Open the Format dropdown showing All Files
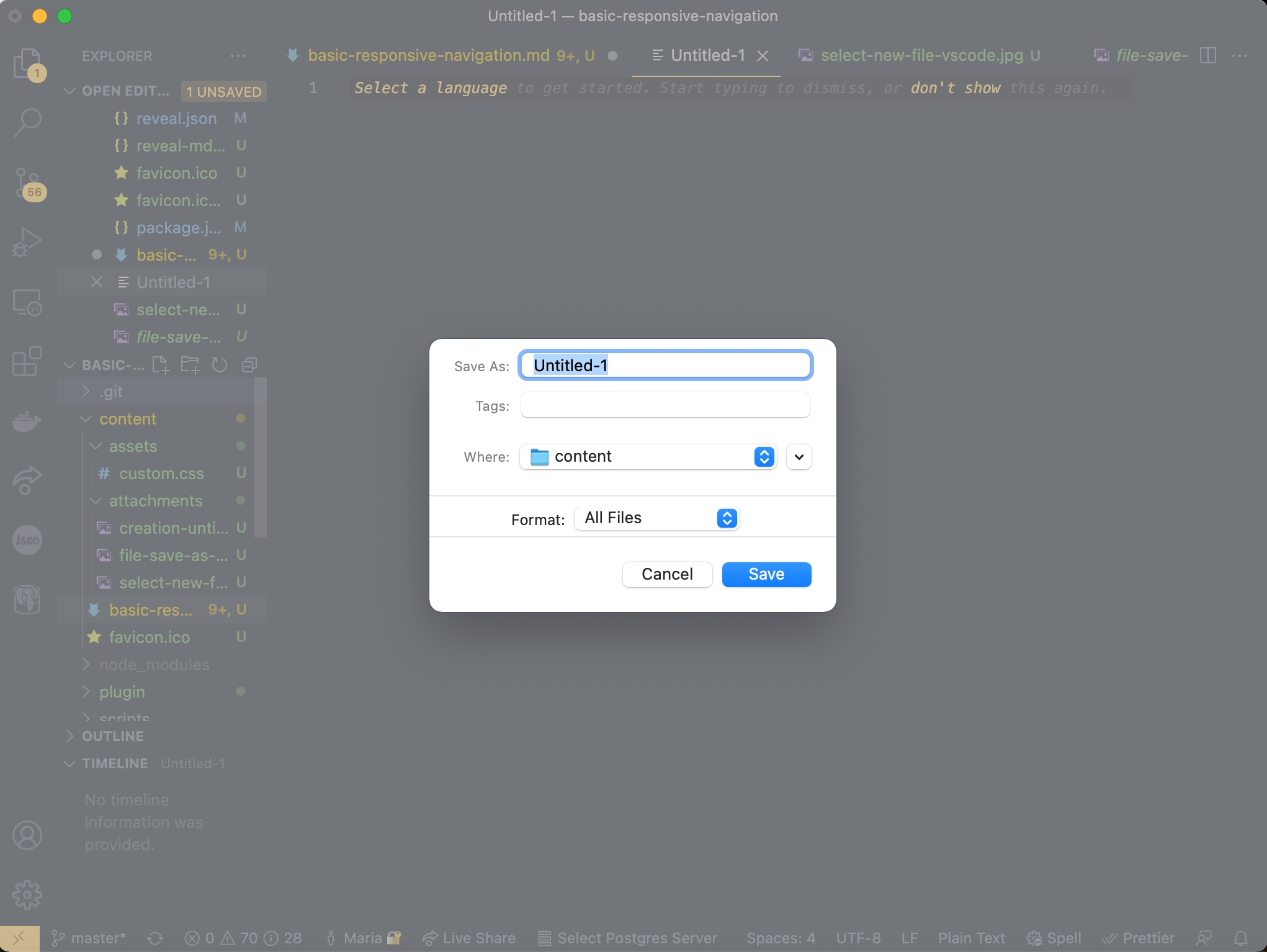 coord(656,518)
